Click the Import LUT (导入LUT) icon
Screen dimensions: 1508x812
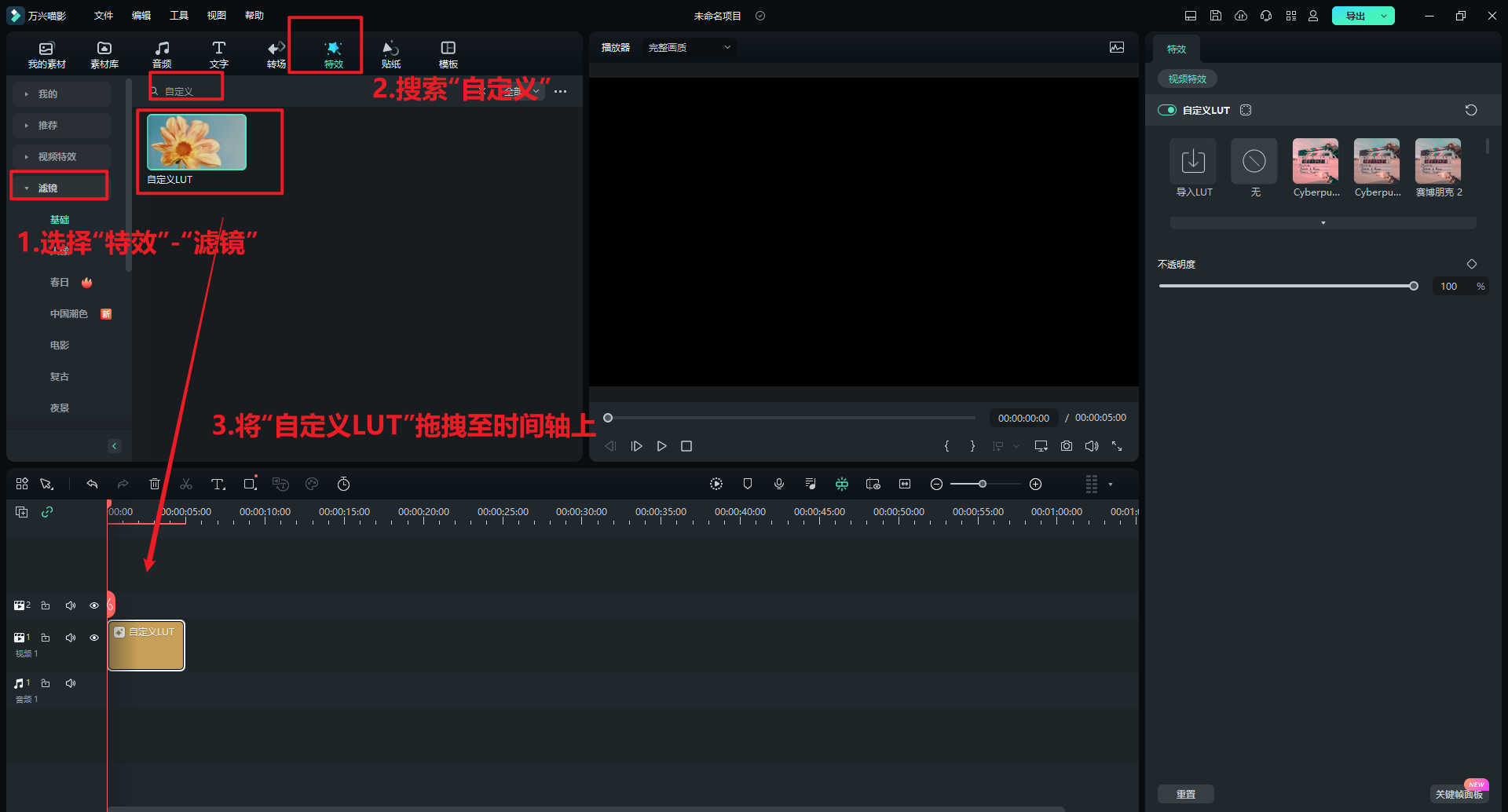click(1193, 162)
